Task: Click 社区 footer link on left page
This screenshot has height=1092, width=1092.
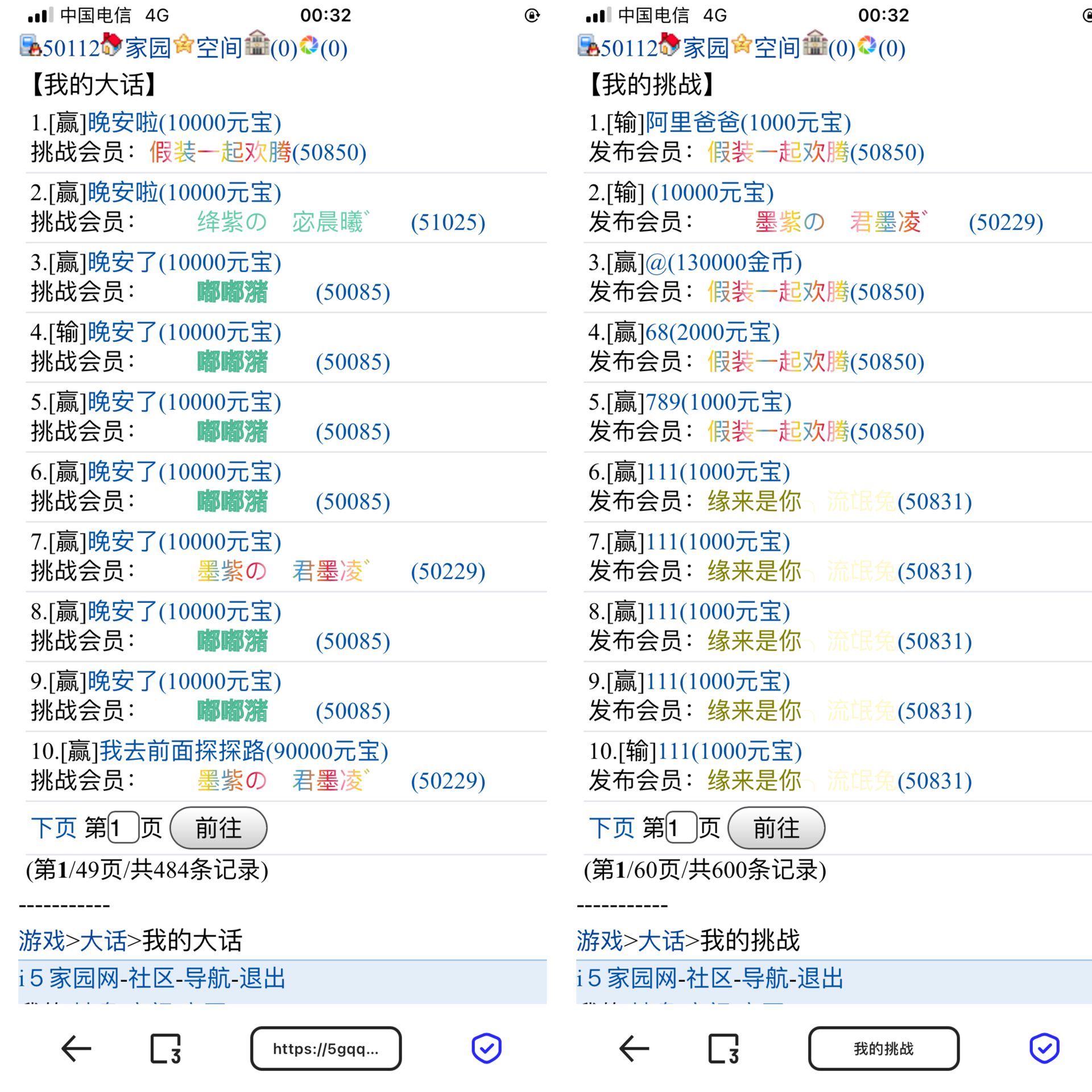Action: (151, 979)
